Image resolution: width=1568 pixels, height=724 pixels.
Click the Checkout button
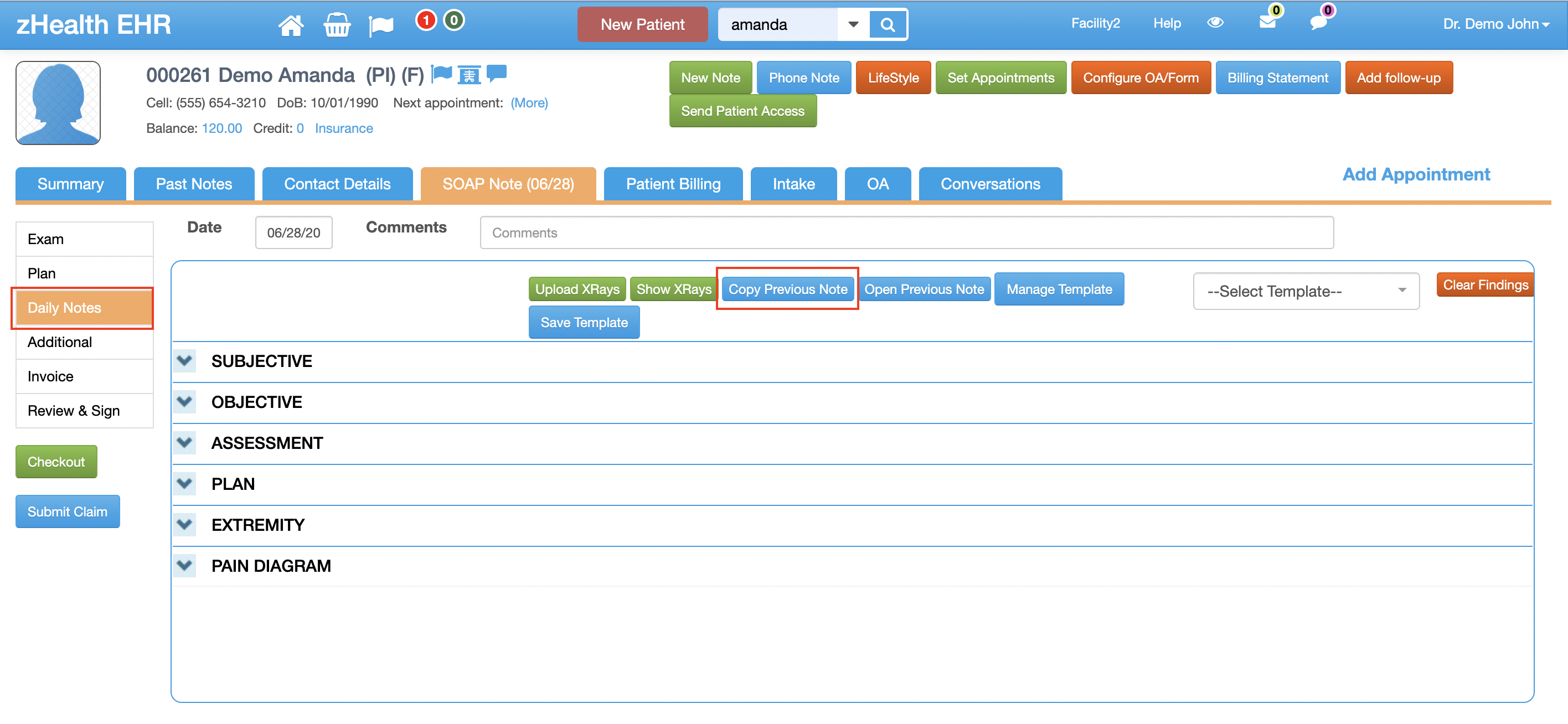tap(56, 462)
